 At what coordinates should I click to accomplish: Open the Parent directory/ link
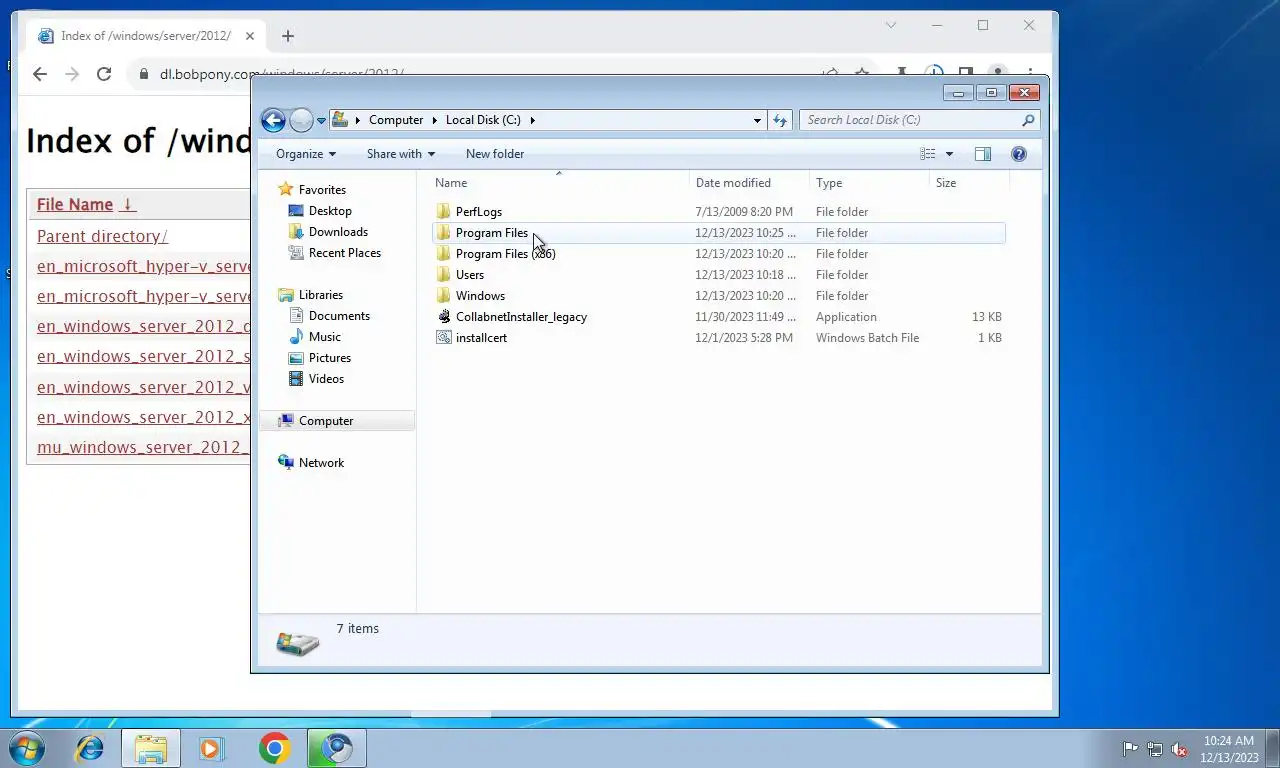point(102,236)
